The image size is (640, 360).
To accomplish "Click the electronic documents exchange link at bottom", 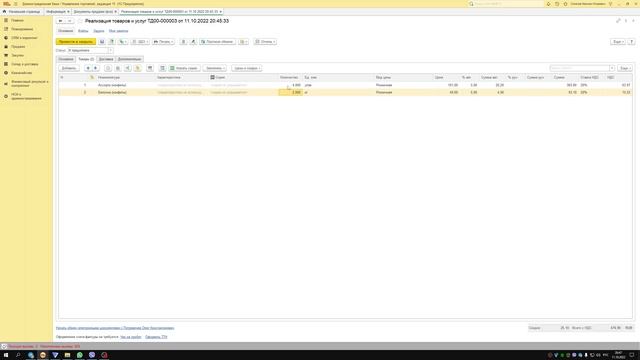I will click(115, 328).
